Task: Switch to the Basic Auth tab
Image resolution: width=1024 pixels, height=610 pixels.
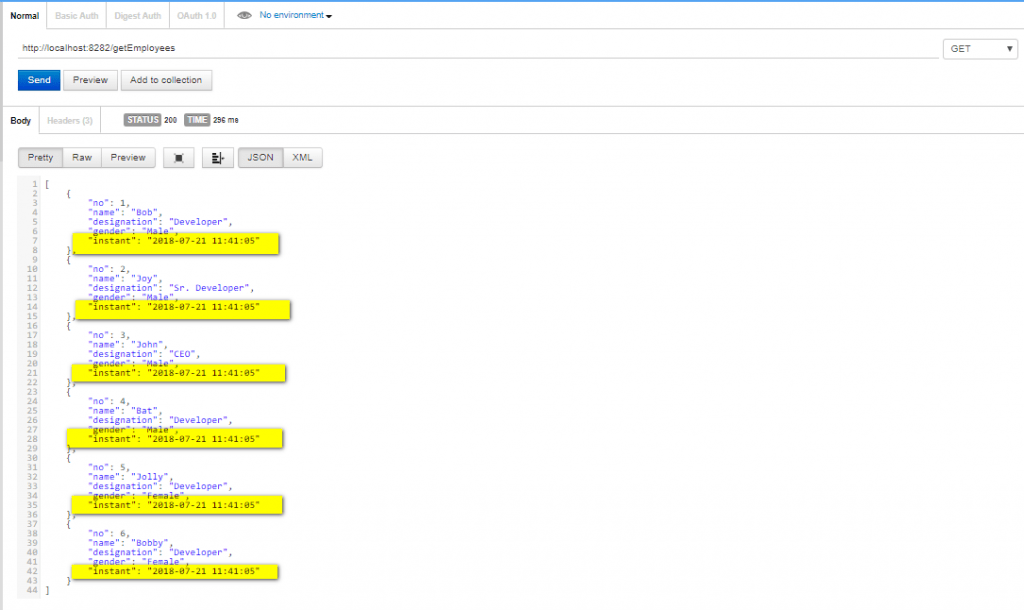Action: click(x=76, y=15)
